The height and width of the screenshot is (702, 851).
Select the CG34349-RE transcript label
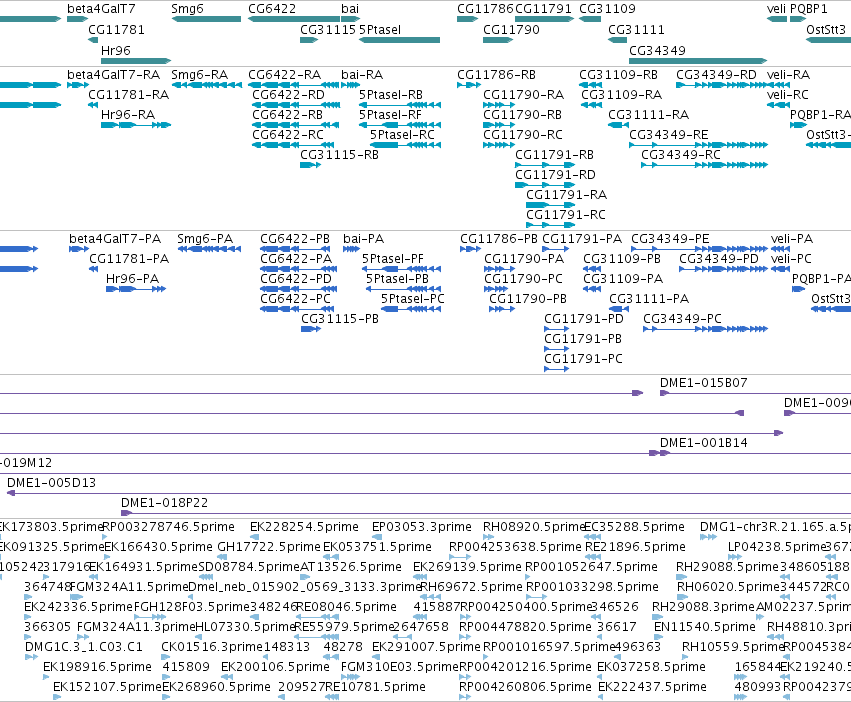[x=669, y=135]
